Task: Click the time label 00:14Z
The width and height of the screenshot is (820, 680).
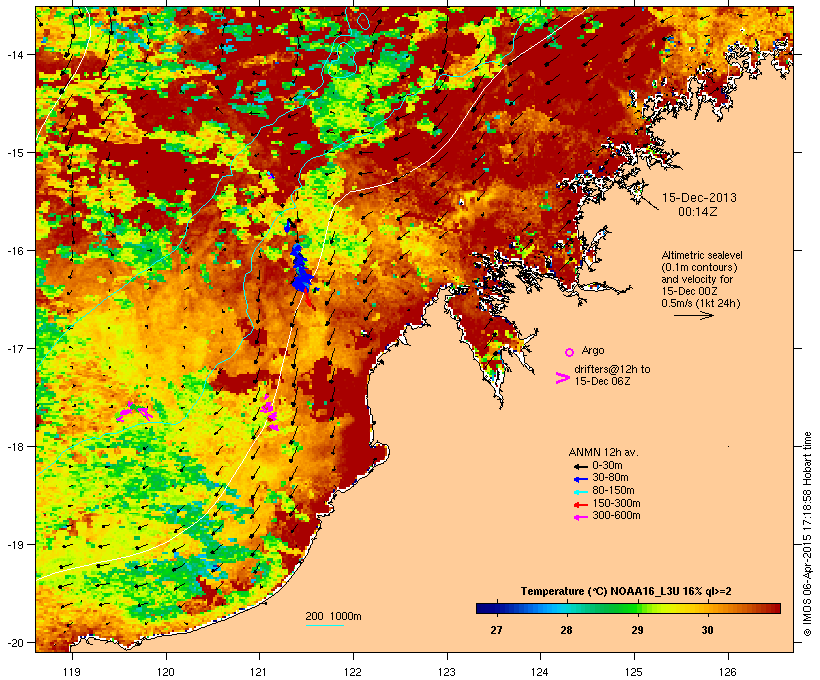Action: click(x=698, y=212)
